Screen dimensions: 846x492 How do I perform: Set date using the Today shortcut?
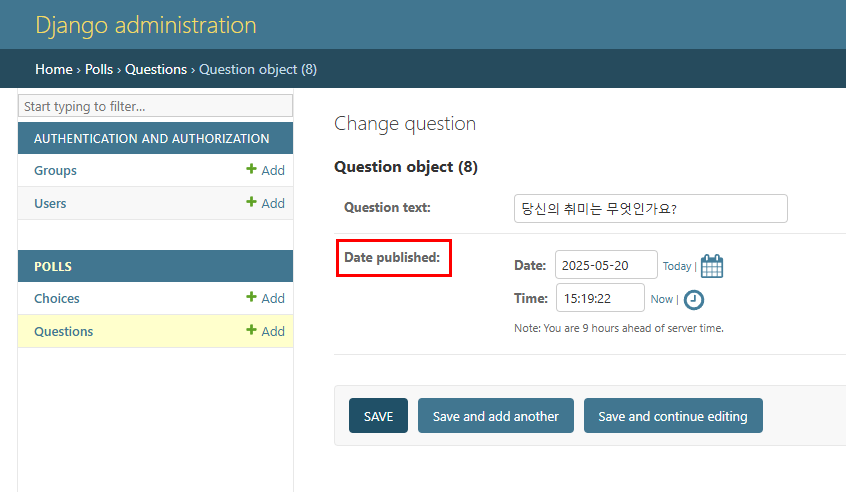(677, 266)
